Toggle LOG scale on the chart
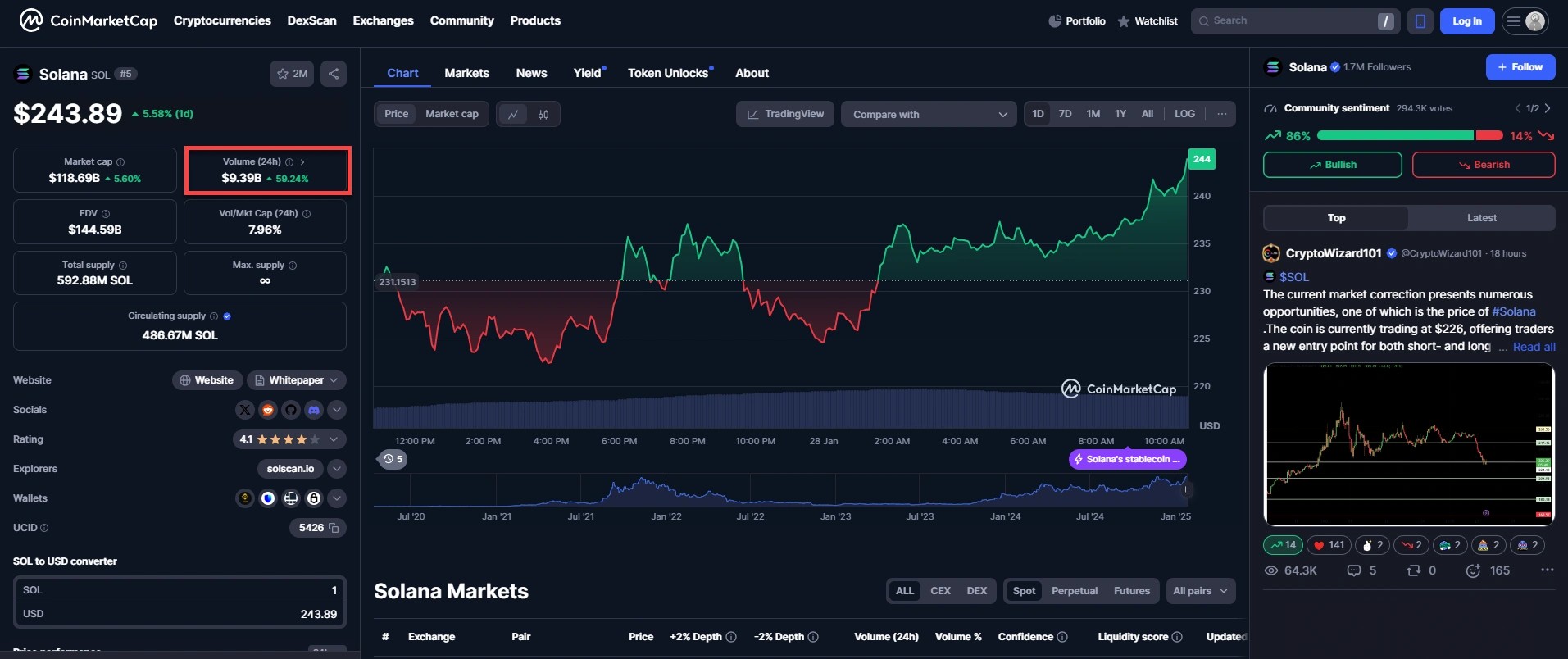The height and width of the screenshot is (659, 1568). coord(1184,114)
